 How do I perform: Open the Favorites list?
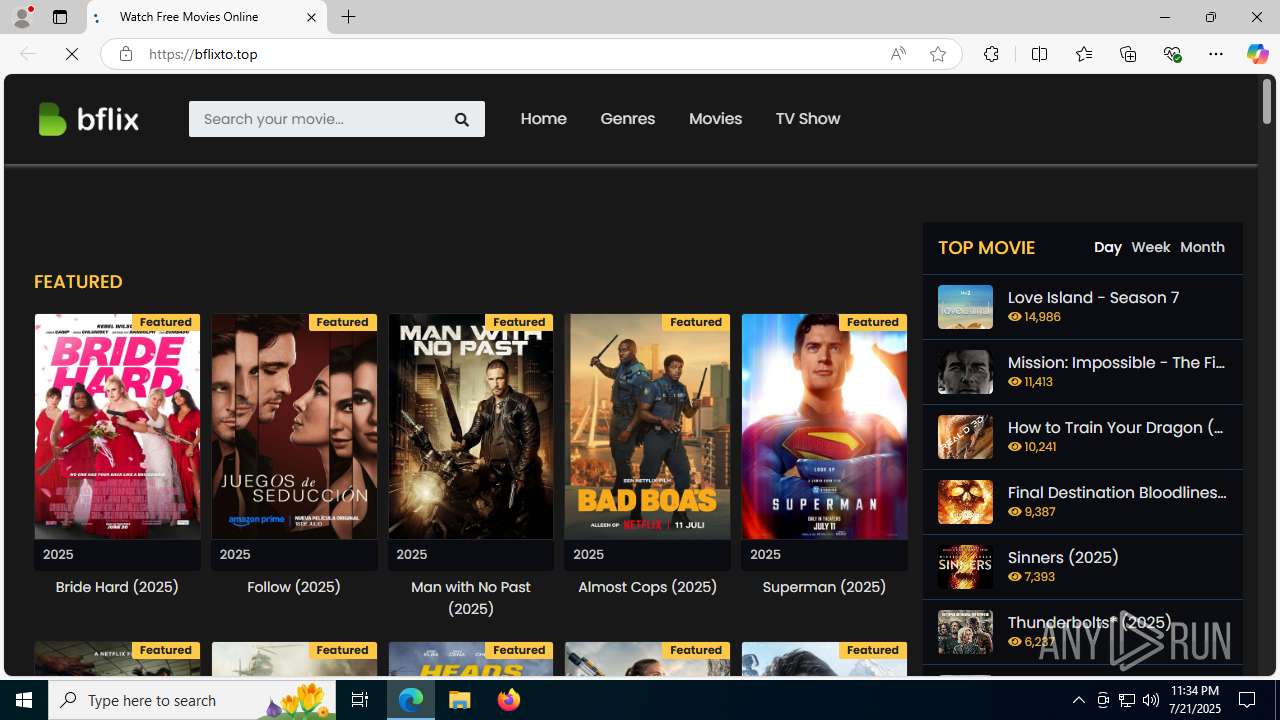click(1083, 54)
